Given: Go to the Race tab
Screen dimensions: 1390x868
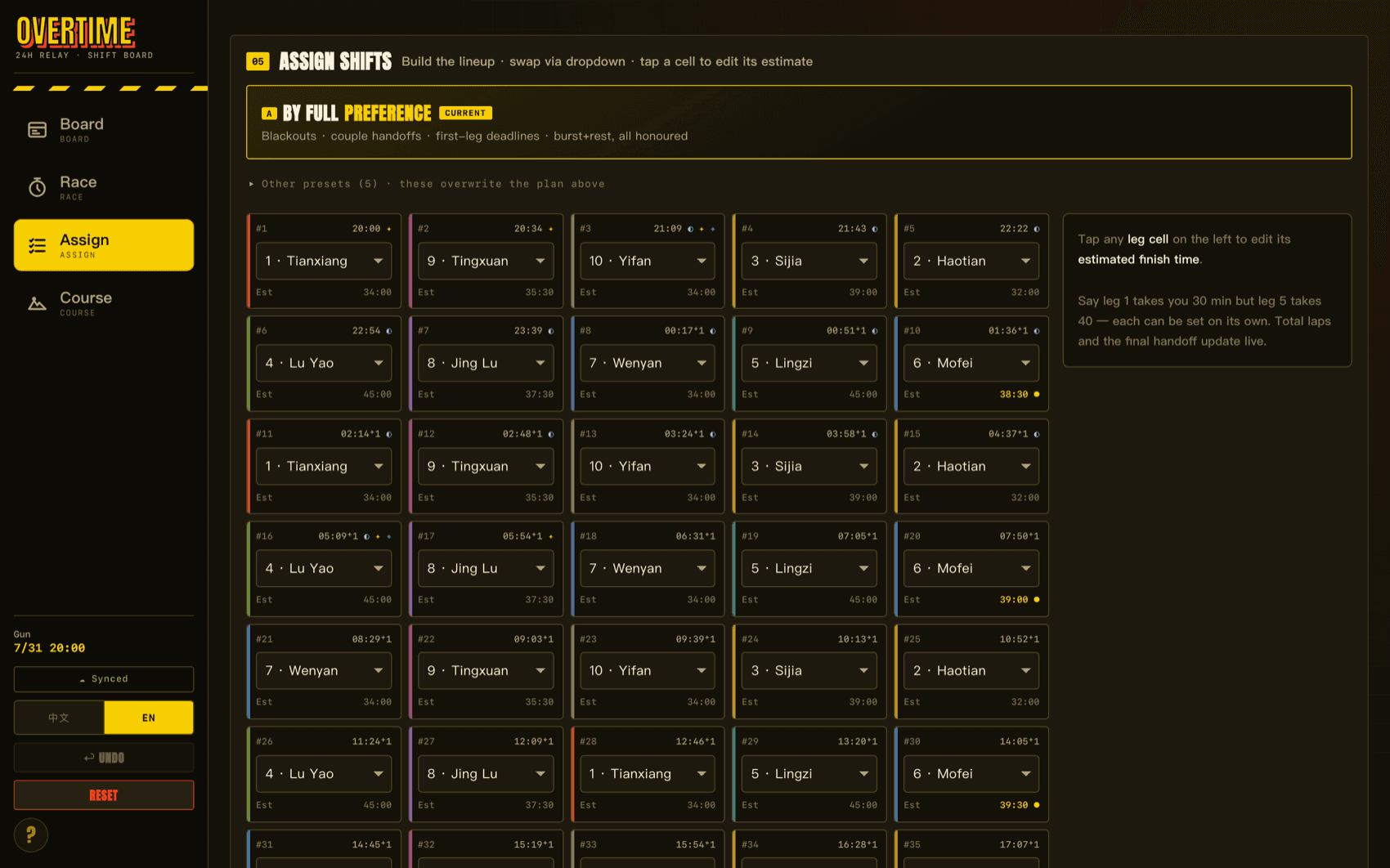Looking at the screenshot, I should point(104,187).
